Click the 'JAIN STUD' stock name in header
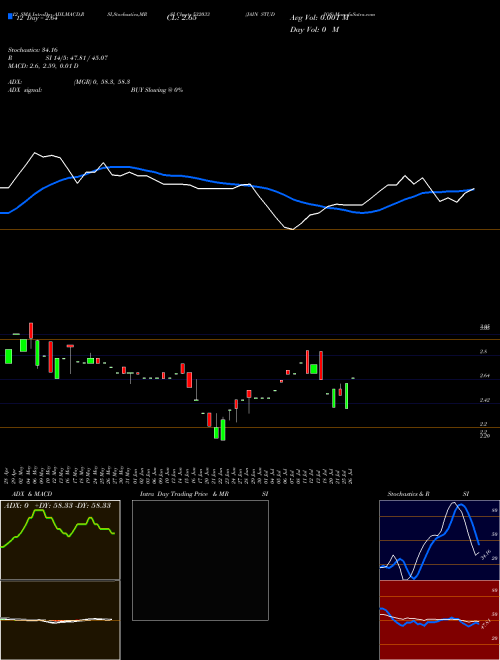The image size is (500, 660). [260, 14]
